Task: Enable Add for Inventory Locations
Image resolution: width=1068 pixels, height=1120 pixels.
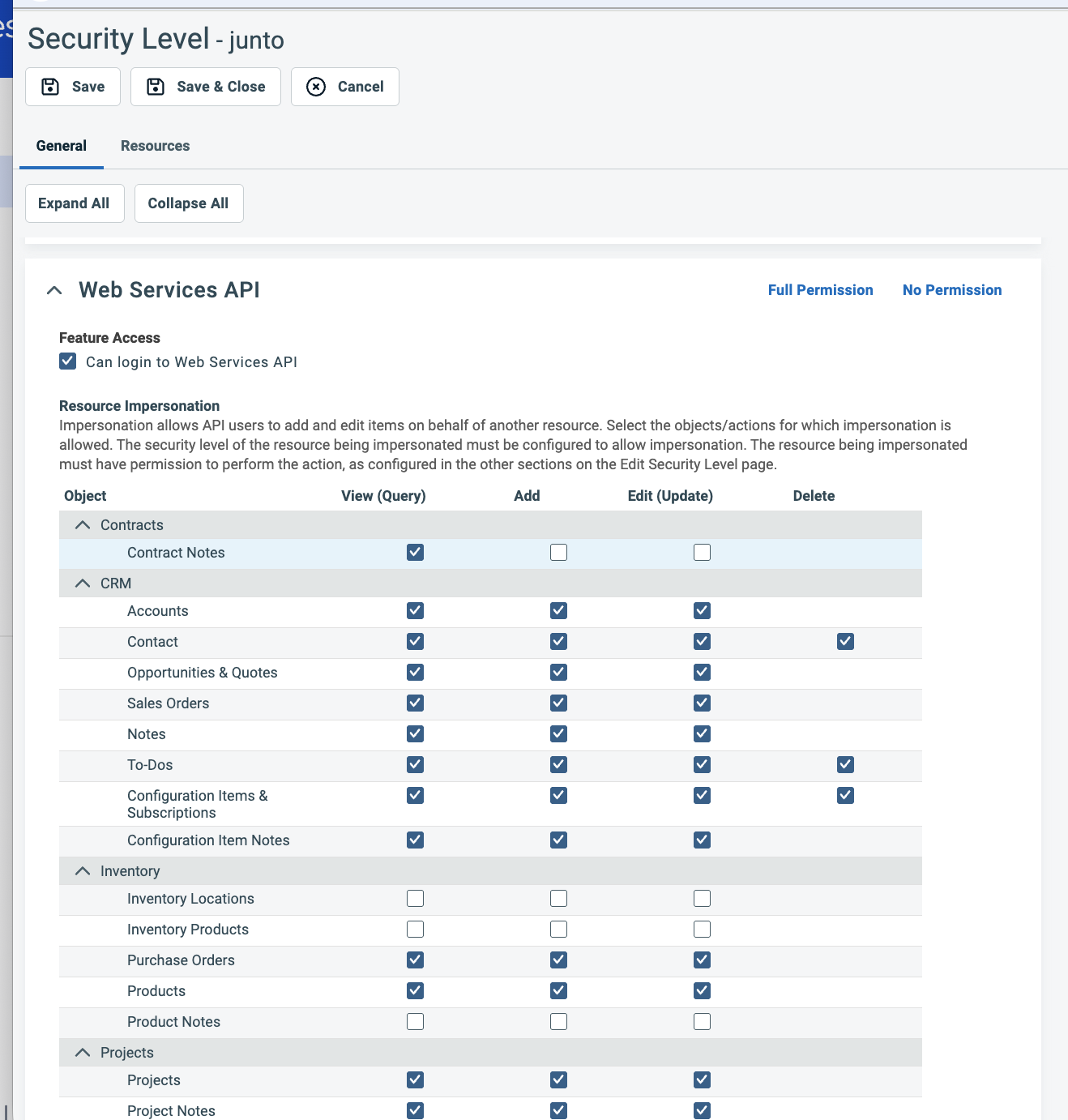Action: tap(559, 899)
